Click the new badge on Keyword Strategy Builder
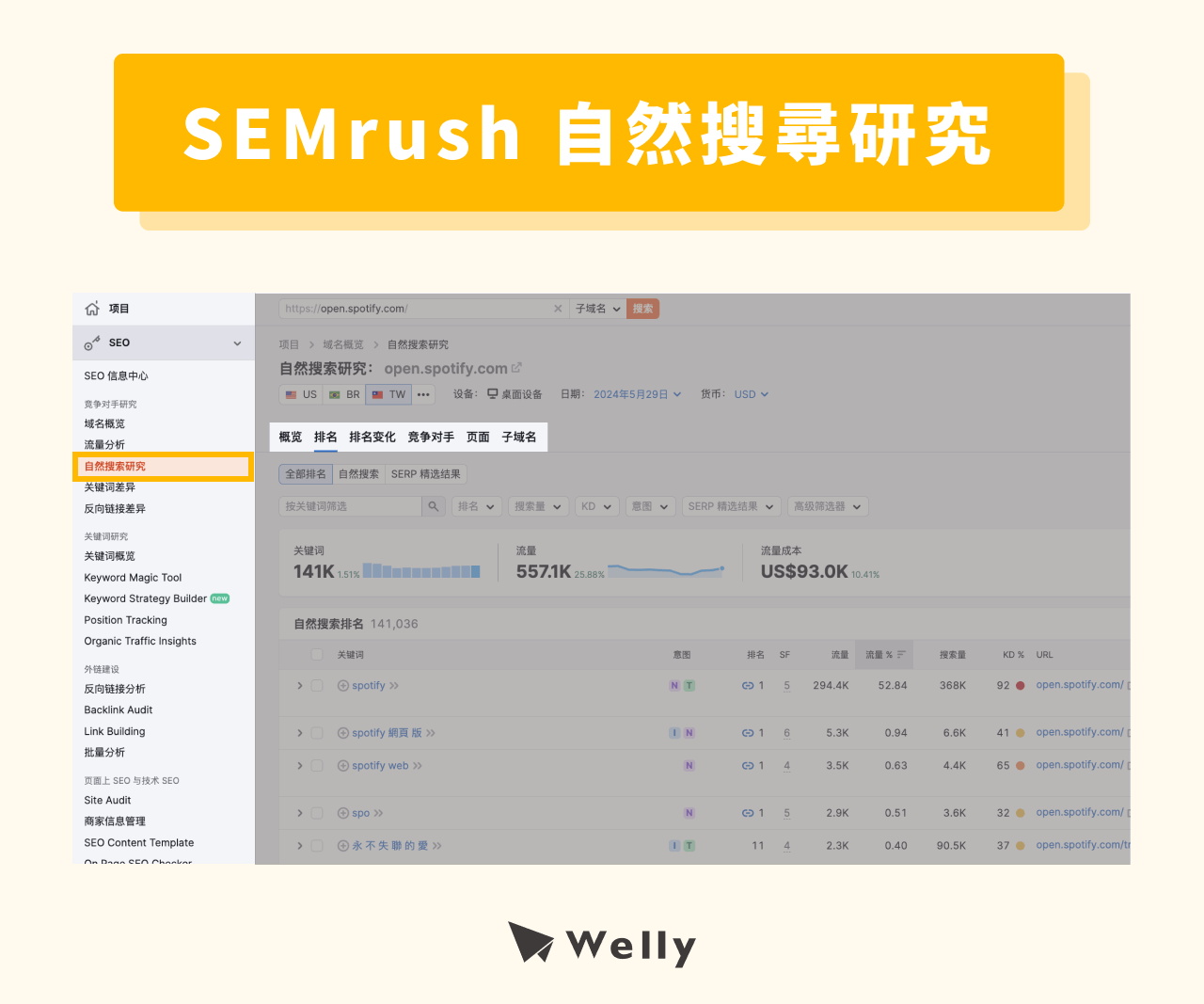Screen dimensions: 1204x1004 (220, 598)
